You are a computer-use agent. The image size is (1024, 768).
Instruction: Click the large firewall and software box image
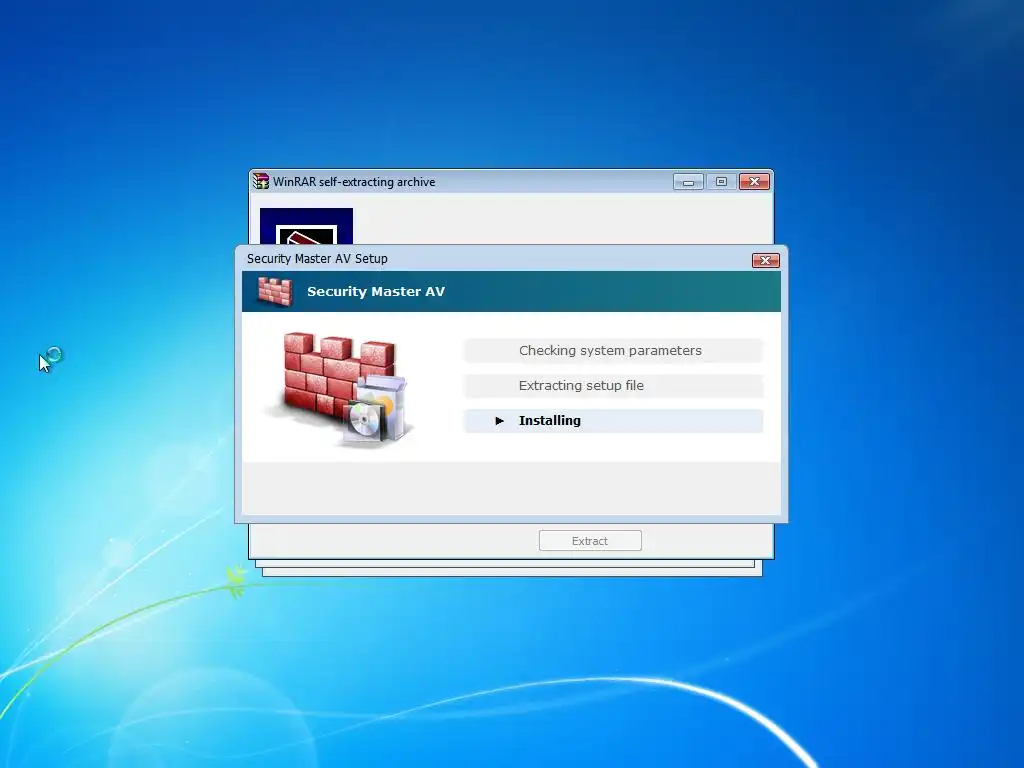[341, 389]
